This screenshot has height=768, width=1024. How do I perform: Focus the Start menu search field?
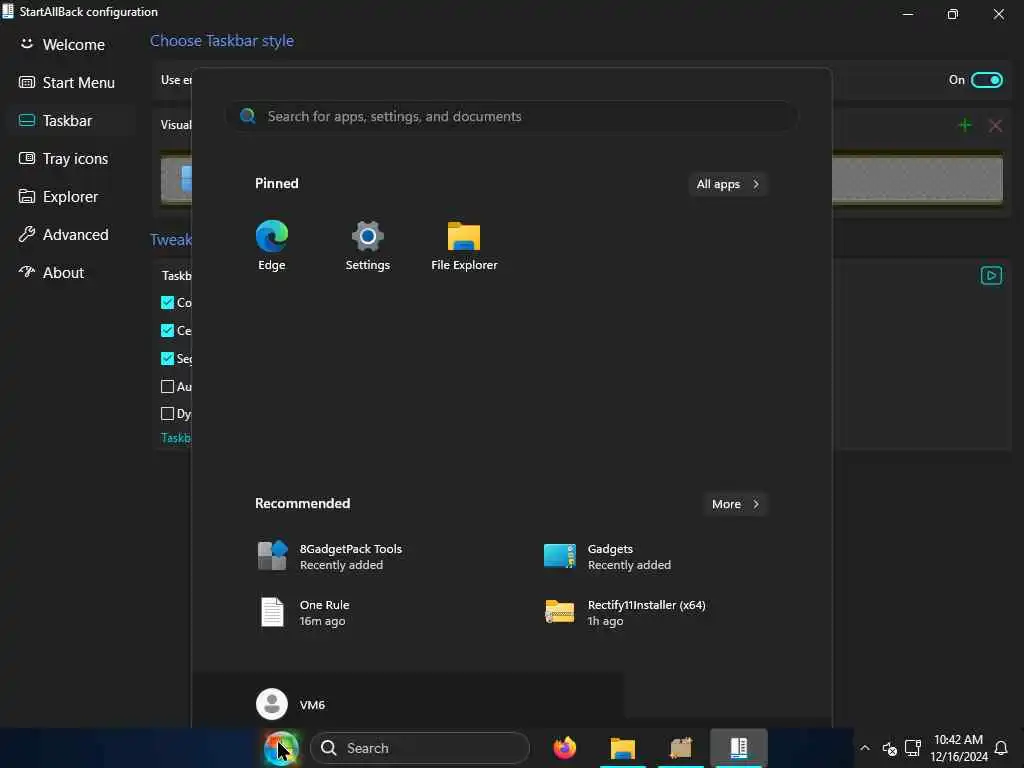pos(511,116)
